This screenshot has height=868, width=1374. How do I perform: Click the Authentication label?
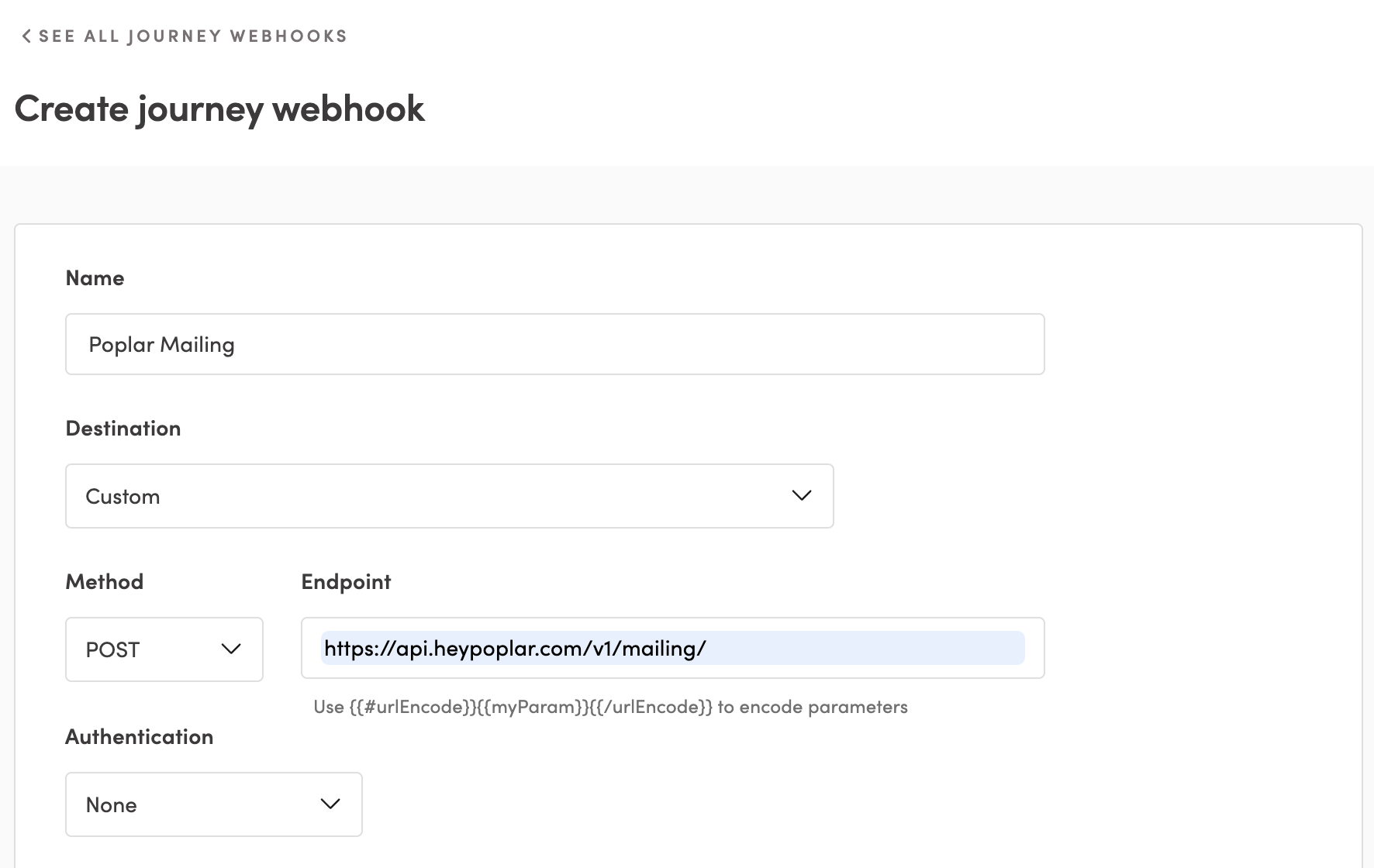coord(140,737)
